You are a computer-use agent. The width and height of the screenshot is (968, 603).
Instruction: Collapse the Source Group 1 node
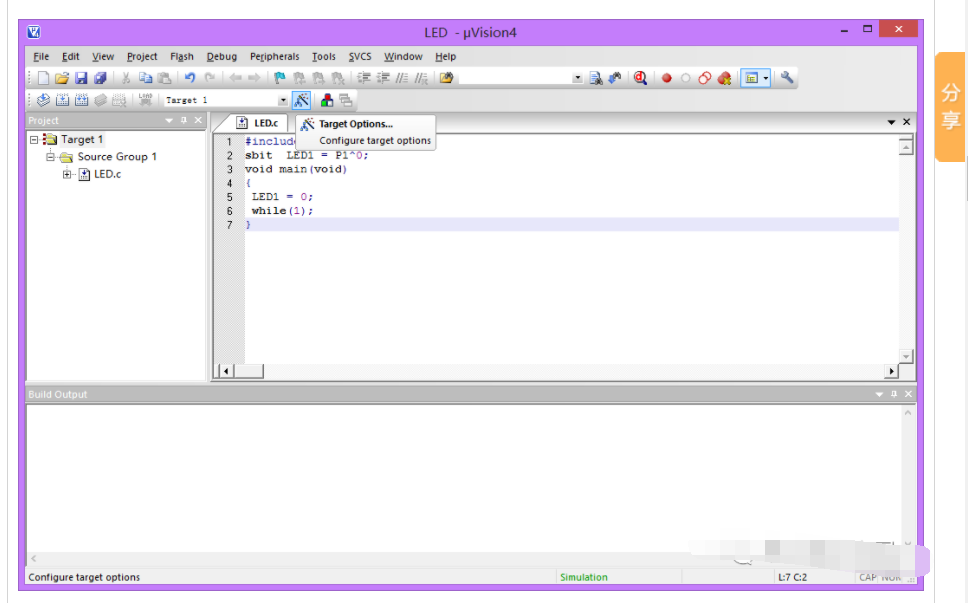click(51, 157)
